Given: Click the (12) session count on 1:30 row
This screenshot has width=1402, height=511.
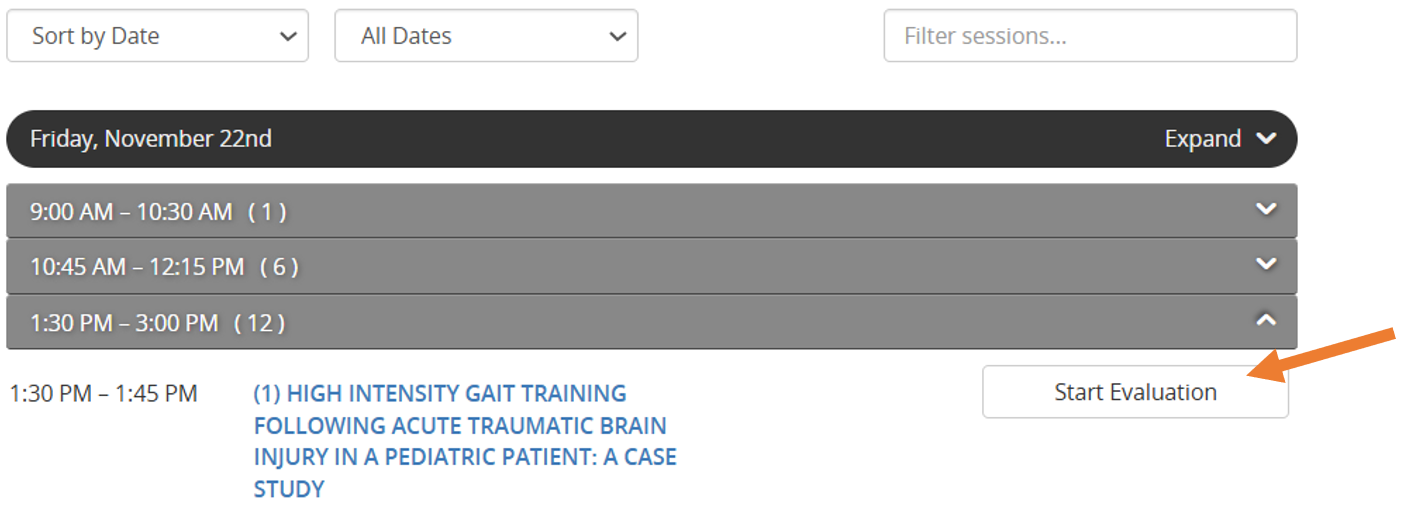Looking at the screenshot, I should pos(259,323).
